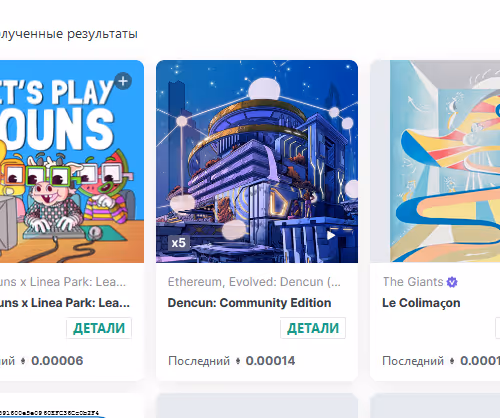Click the plus icon on Let's Play Nouns card

point(123,81)
